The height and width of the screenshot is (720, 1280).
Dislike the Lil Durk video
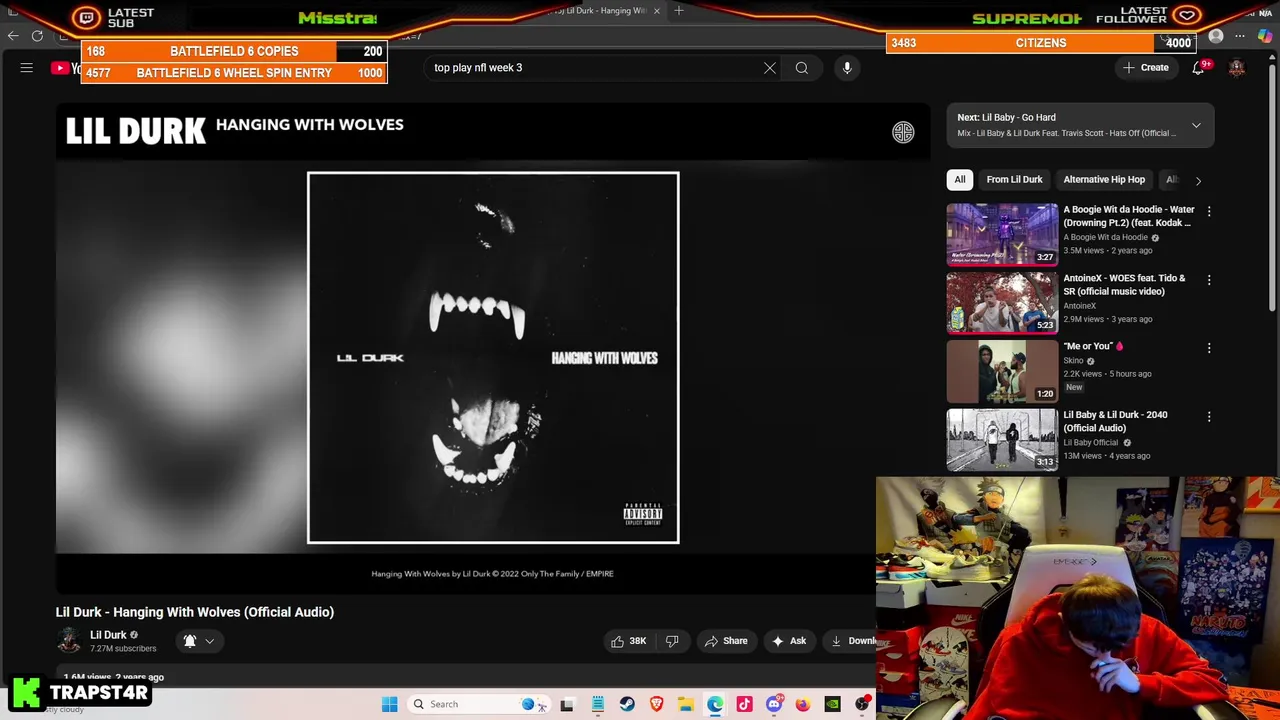pyautogui.click(x=672, y=641)
